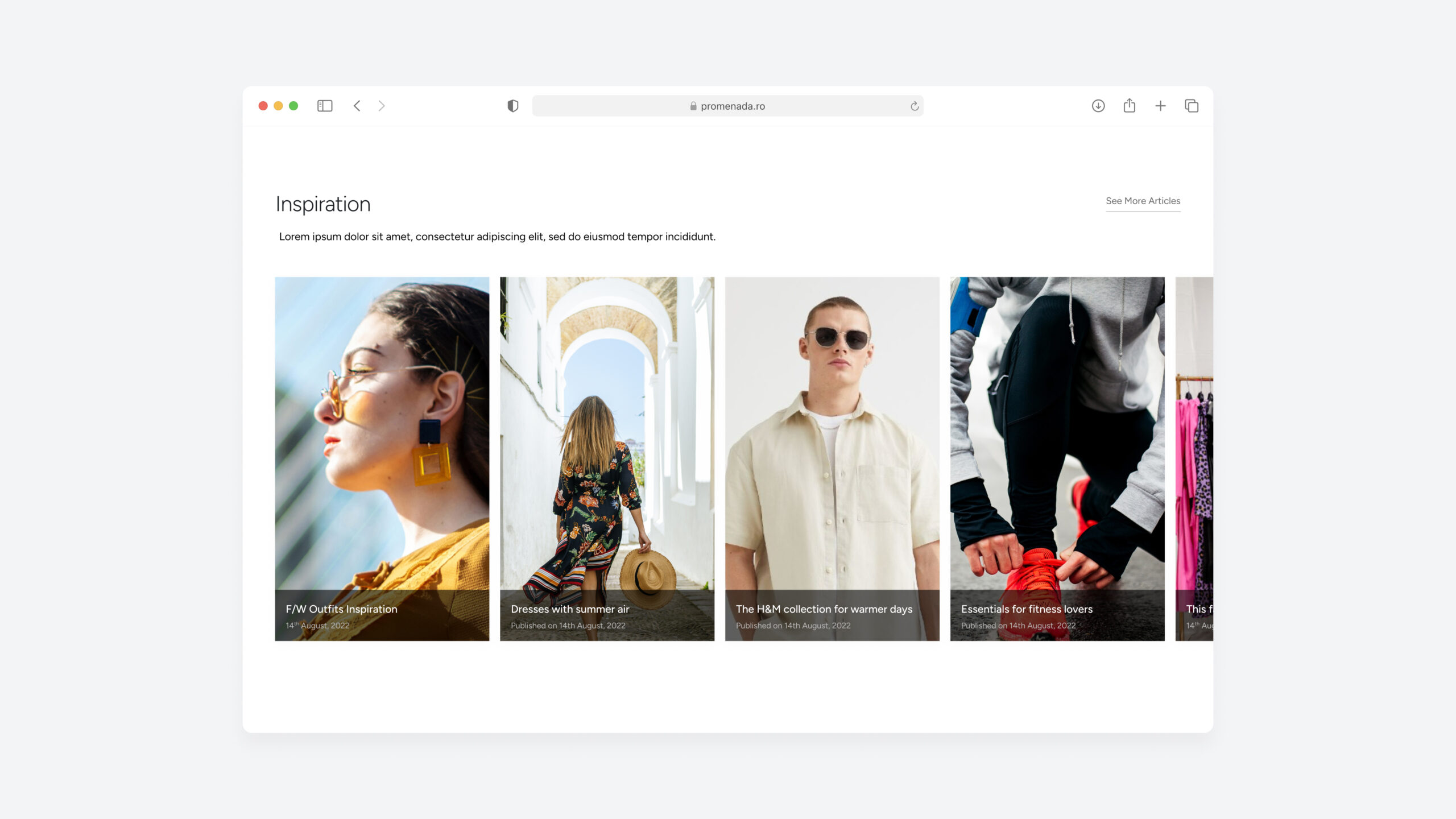Click the lock icon in address bar
This screenshot has height=819, width=1456.
[693, 106]
